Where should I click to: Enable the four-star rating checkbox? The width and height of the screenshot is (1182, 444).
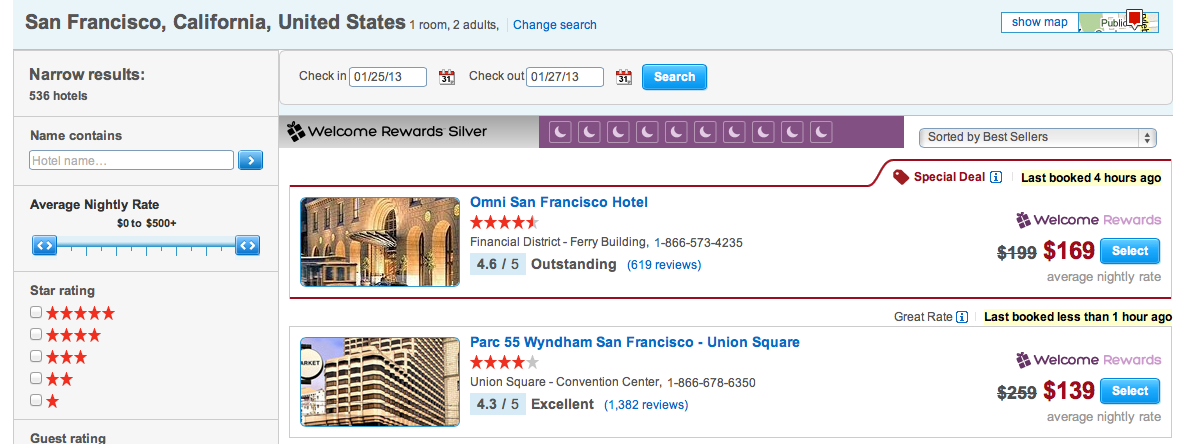coord(36,334)
